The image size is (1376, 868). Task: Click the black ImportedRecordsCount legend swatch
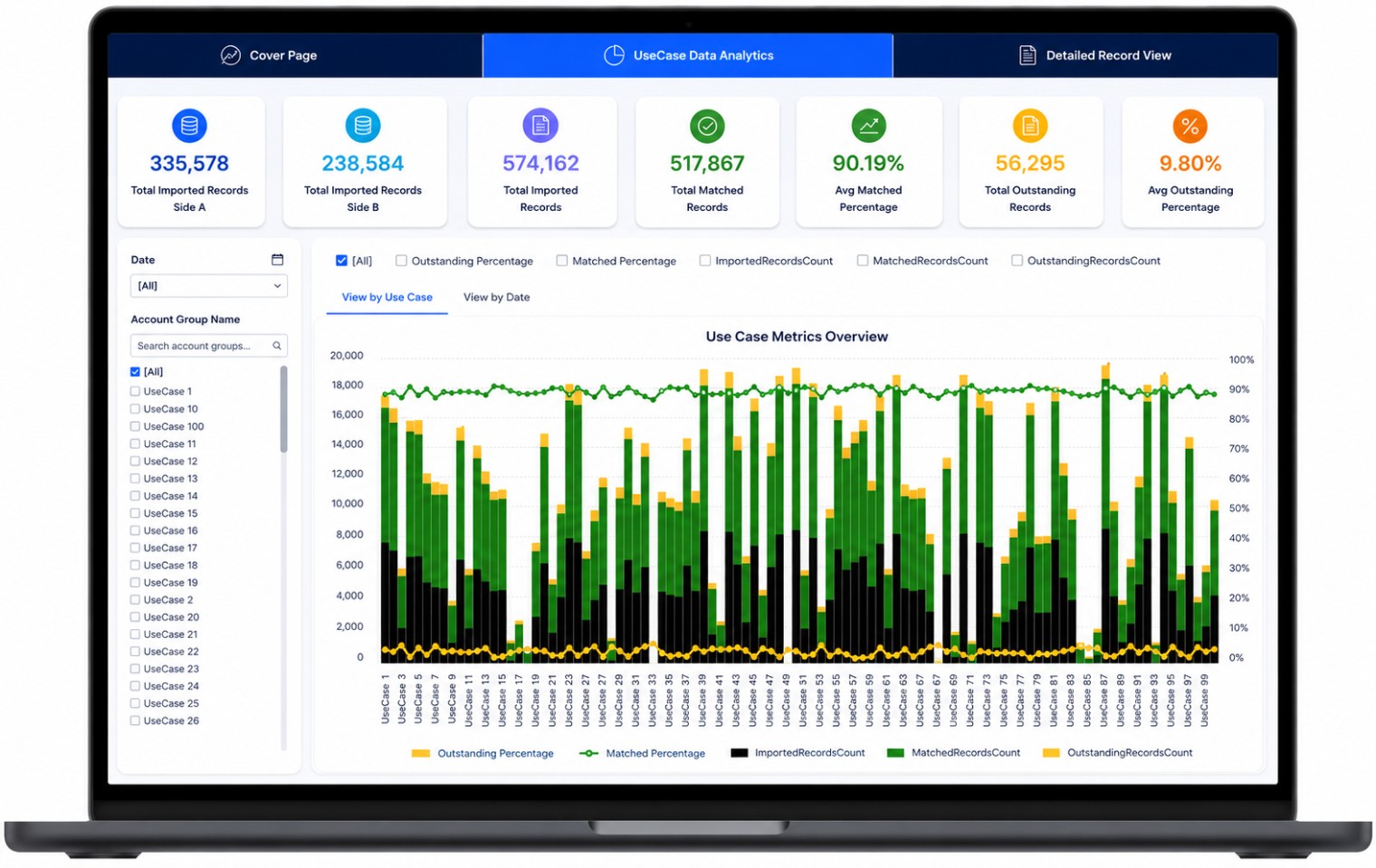click(x=740, y=753)
